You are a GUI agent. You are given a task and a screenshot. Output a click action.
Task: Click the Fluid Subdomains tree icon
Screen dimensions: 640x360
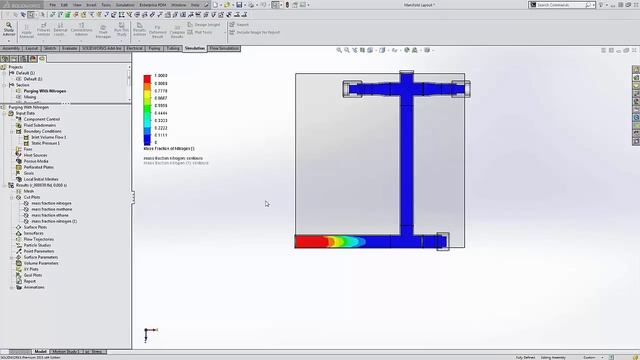[18, 125]
